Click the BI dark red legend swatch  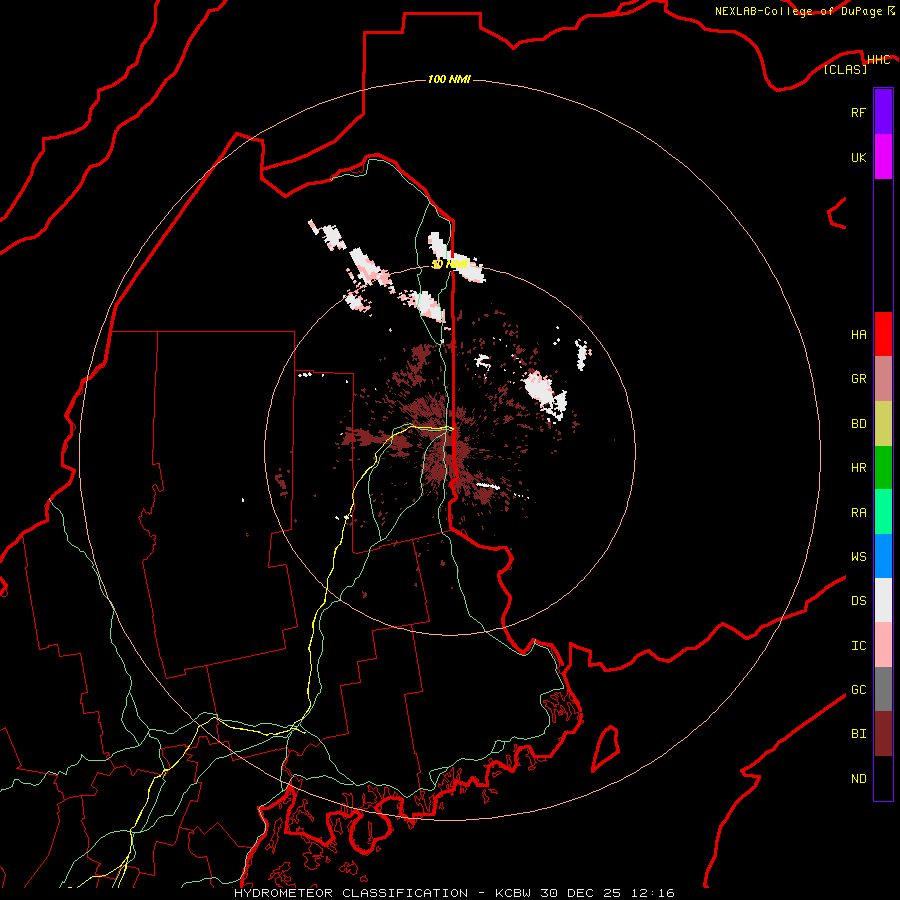[x=883, y=734]
